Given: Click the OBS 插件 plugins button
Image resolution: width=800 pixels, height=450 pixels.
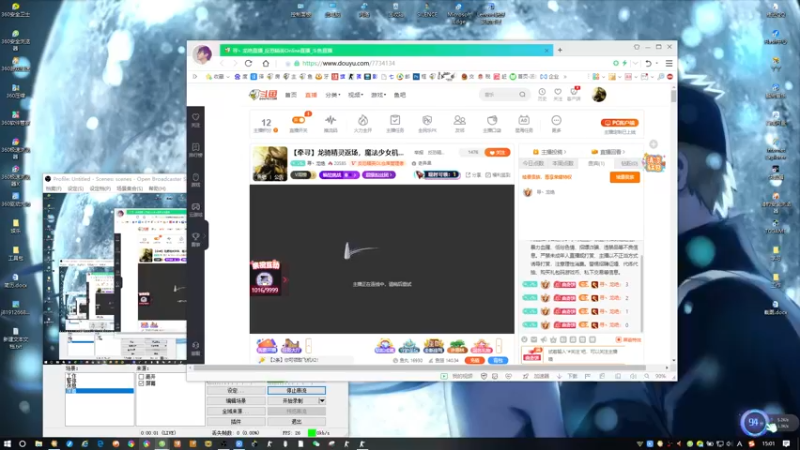Looking at the screenshot, I should (x=236, y=421).
